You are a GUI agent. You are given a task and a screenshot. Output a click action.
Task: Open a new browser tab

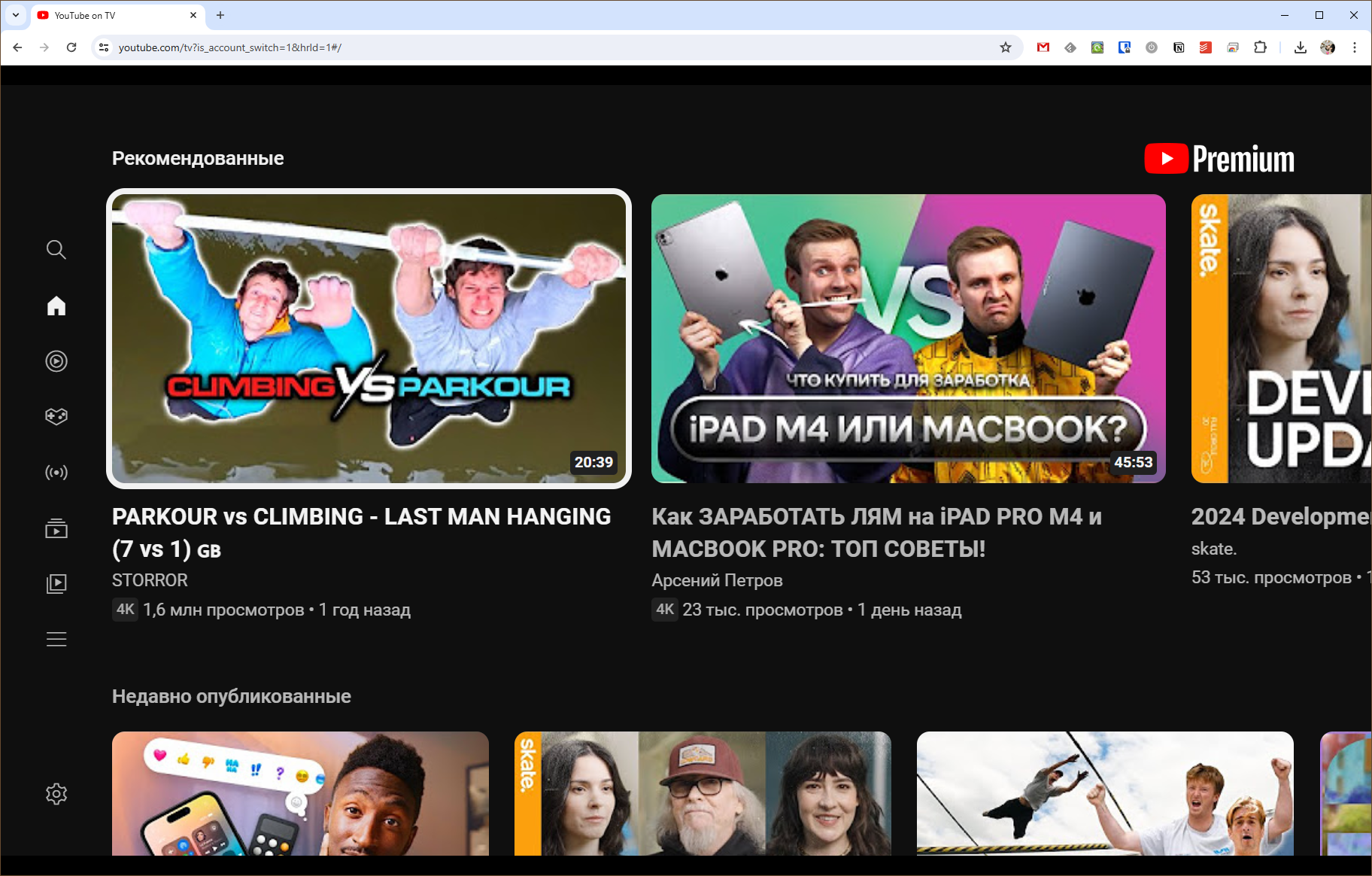tap(220, 15)
